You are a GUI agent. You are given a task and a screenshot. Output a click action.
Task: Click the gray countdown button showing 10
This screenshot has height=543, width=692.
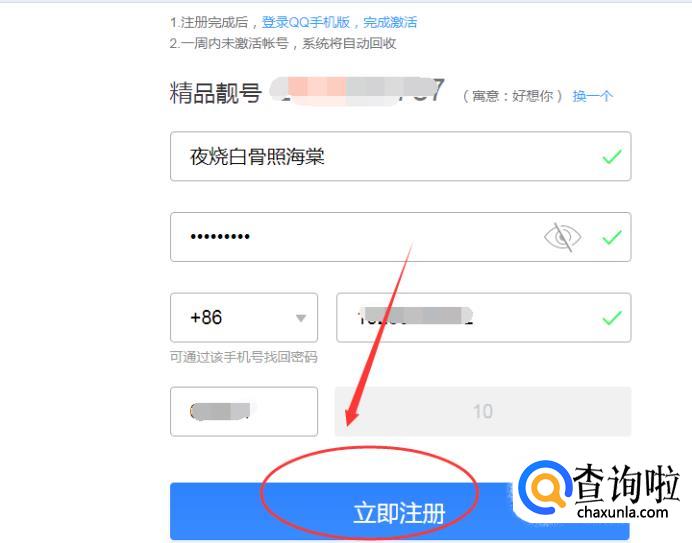[483, 411]
